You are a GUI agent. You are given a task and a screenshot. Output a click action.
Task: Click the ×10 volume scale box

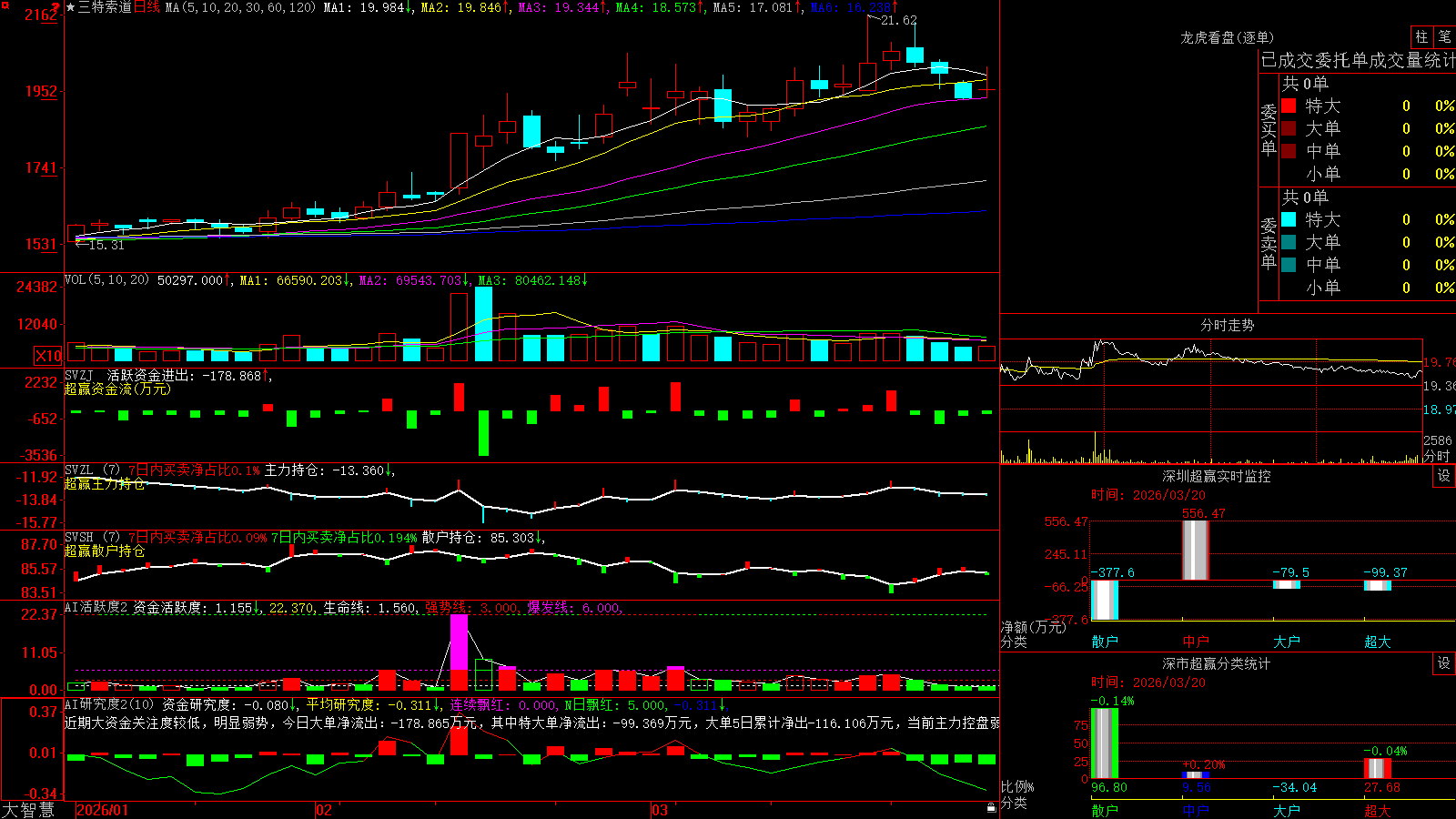coord(48,356)
